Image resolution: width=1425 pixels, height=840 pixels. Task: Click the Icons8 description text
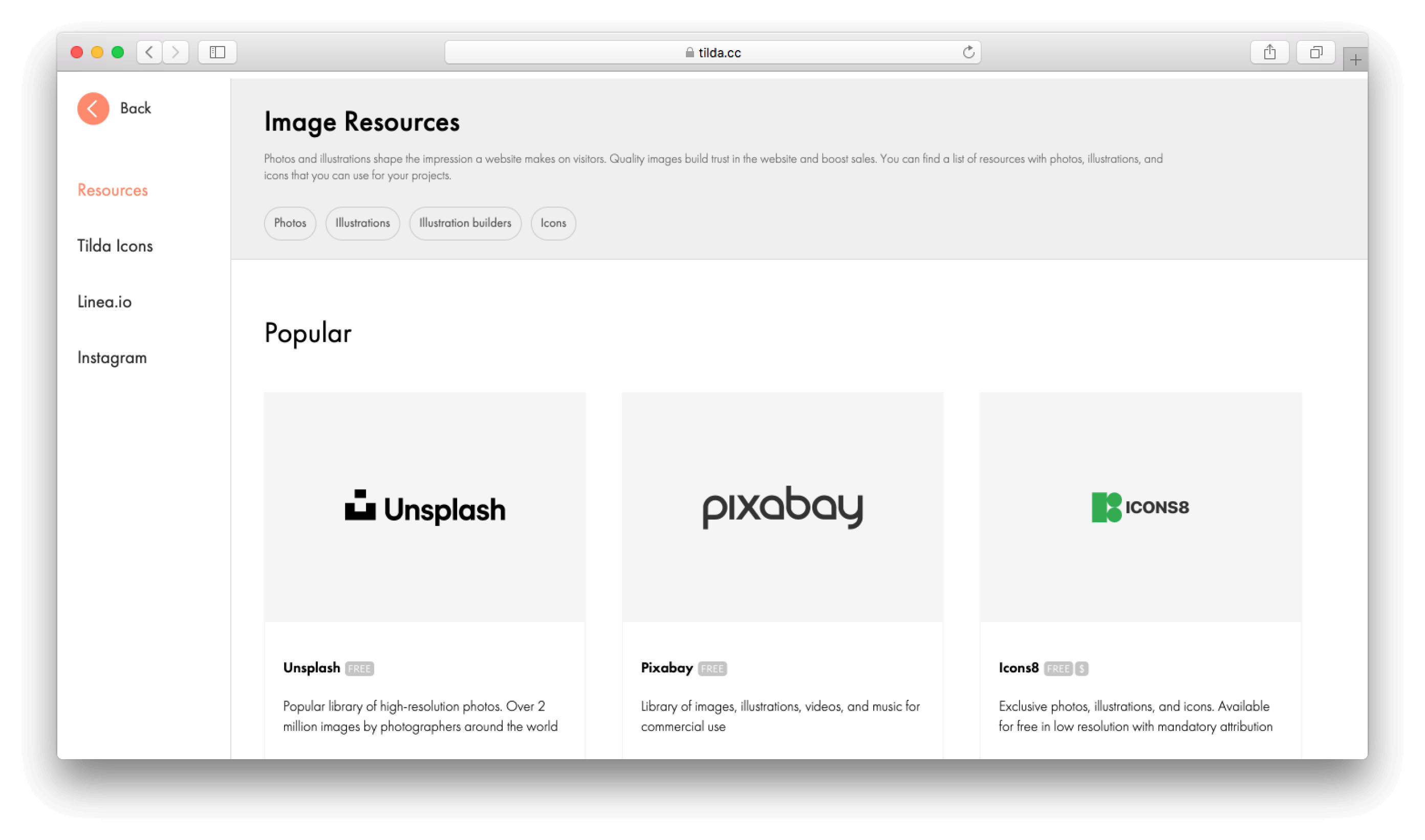click(x=1135, y=716)
